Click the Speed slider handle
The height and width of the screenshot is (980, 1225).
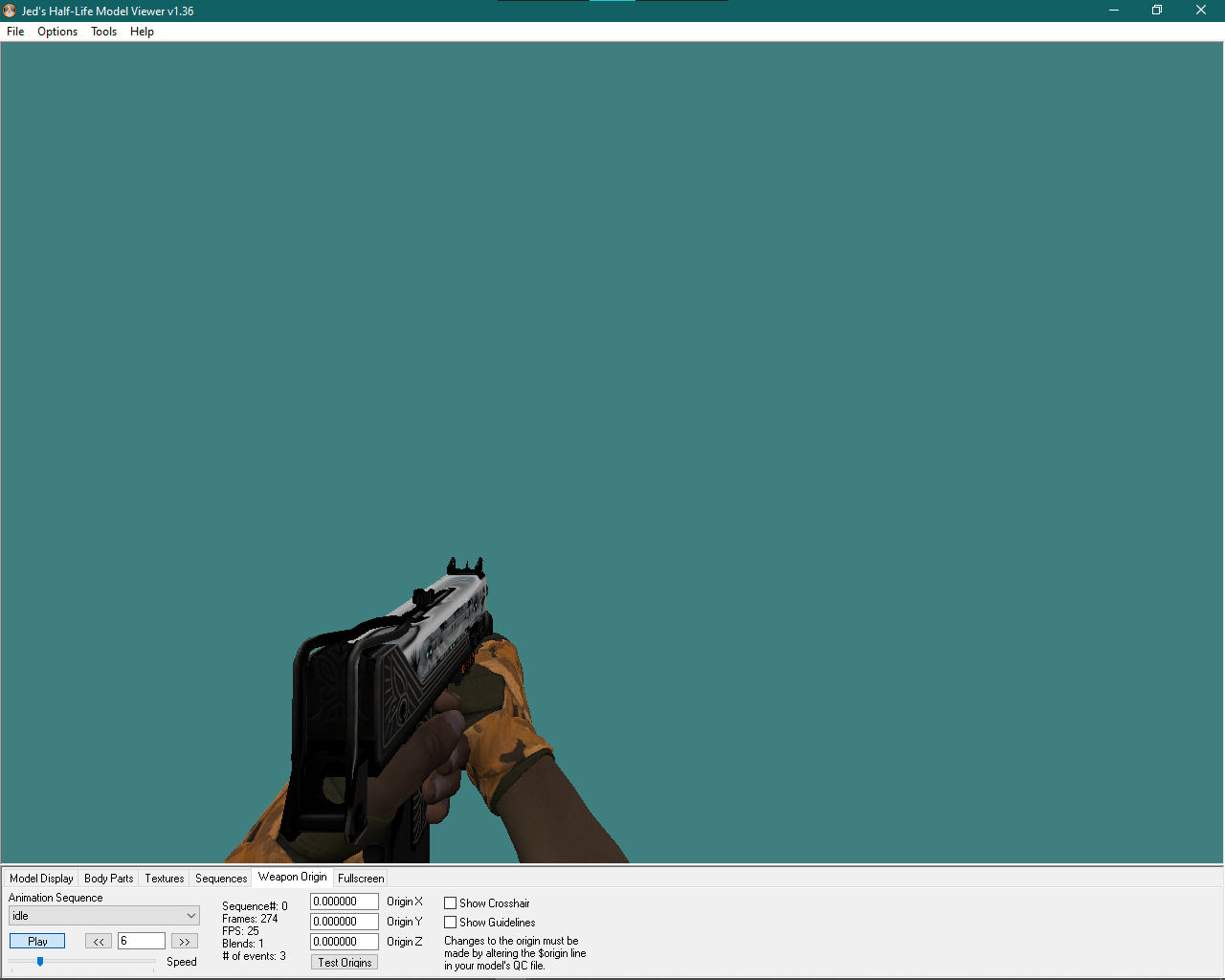click(x=40, y=961)
